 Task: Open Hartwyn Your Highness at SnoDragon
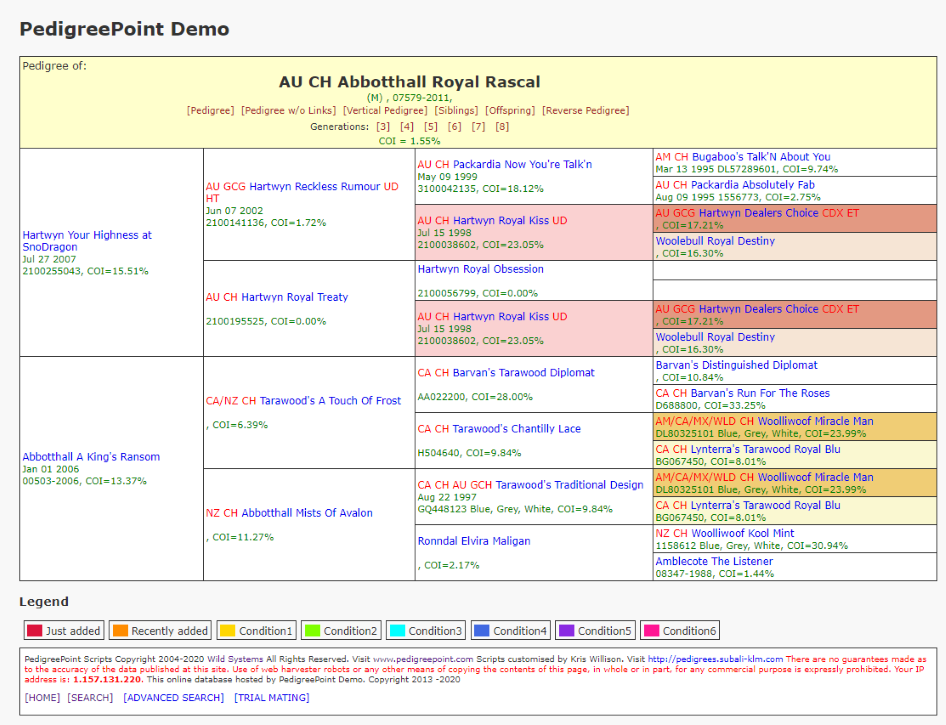coord(87,241)
